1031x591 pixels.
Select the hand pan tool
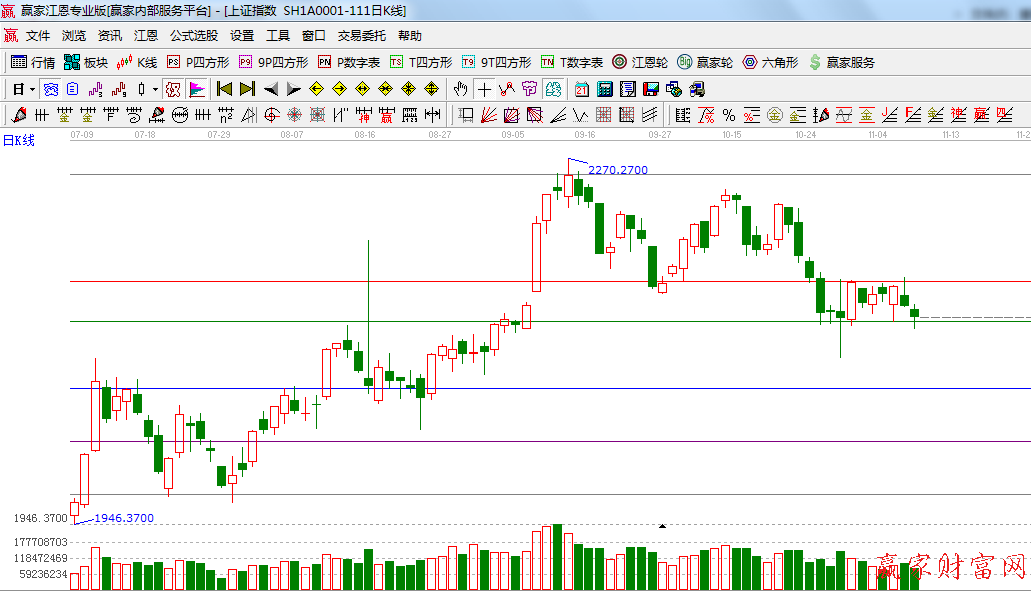pyautogui.click(x=461, y=89)
